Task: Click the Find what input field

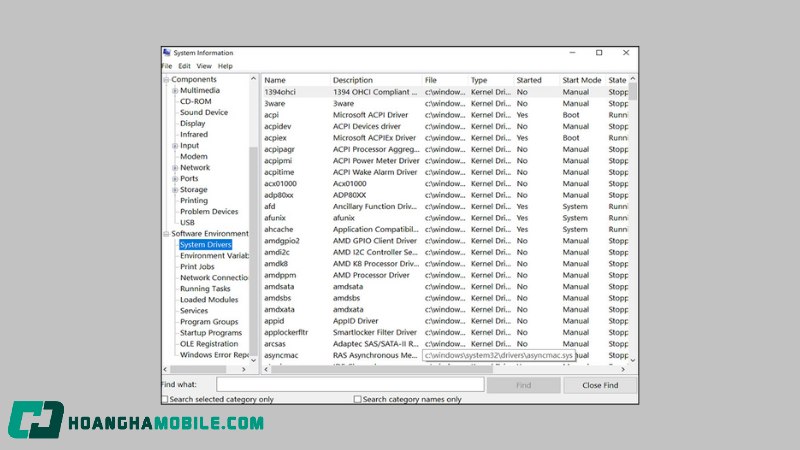Action: (350, 385)
